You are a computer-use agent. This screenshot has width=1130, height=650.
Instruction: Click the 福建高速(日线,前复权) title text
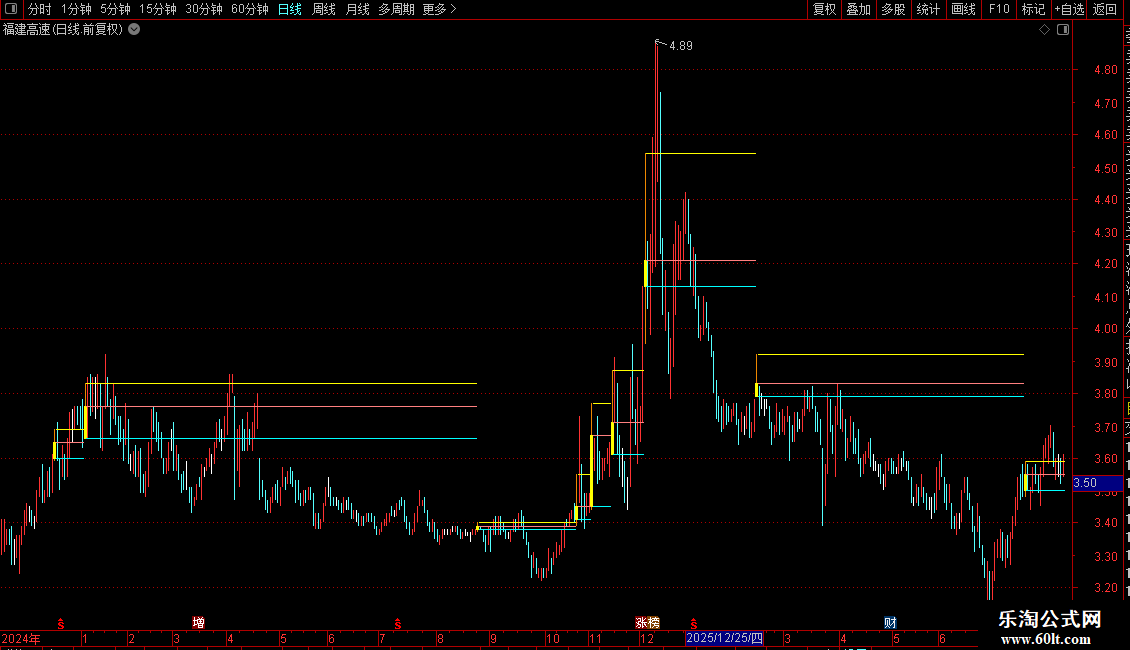click(63, 30)
